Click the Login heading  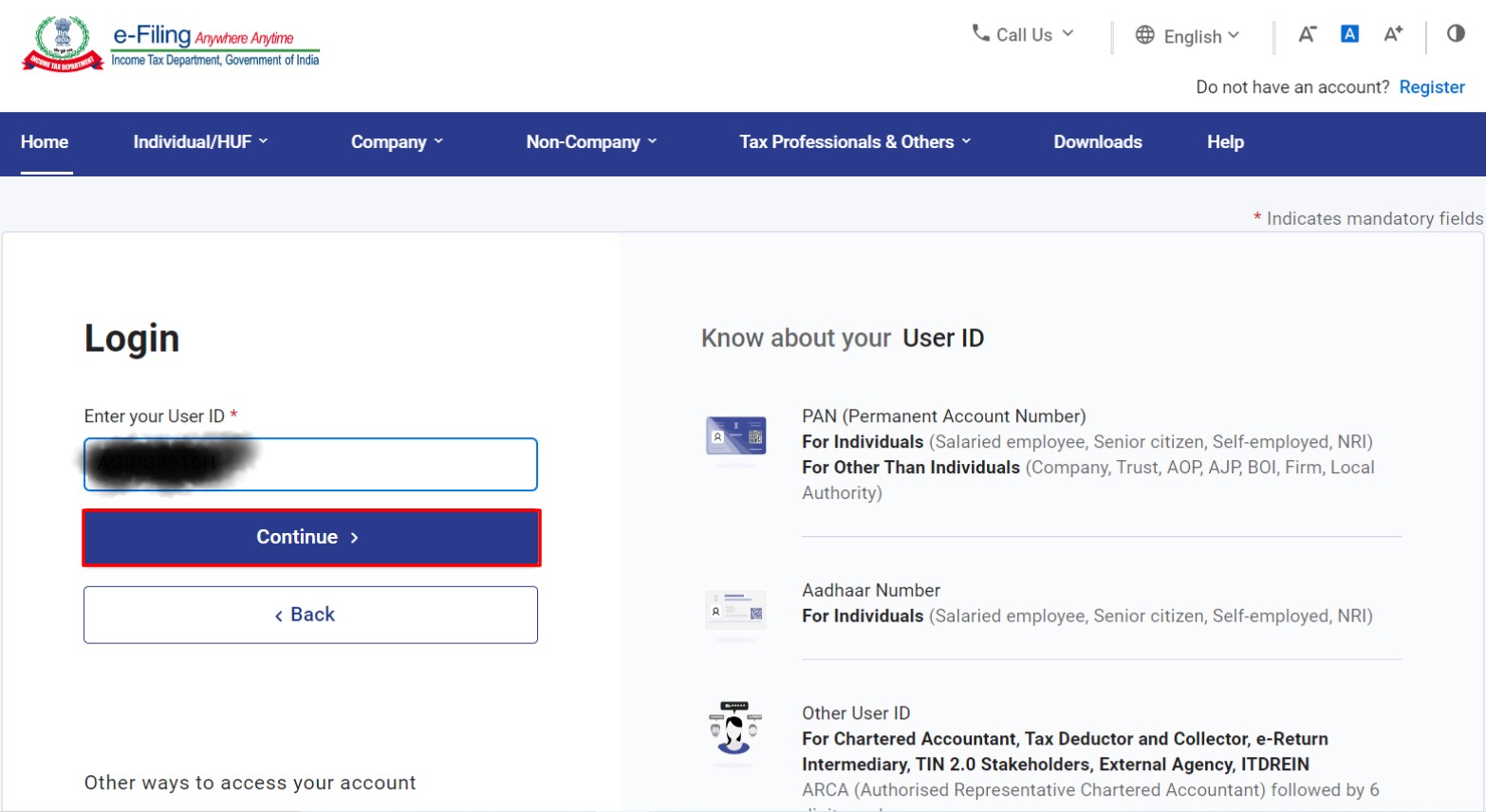[132, 339]
